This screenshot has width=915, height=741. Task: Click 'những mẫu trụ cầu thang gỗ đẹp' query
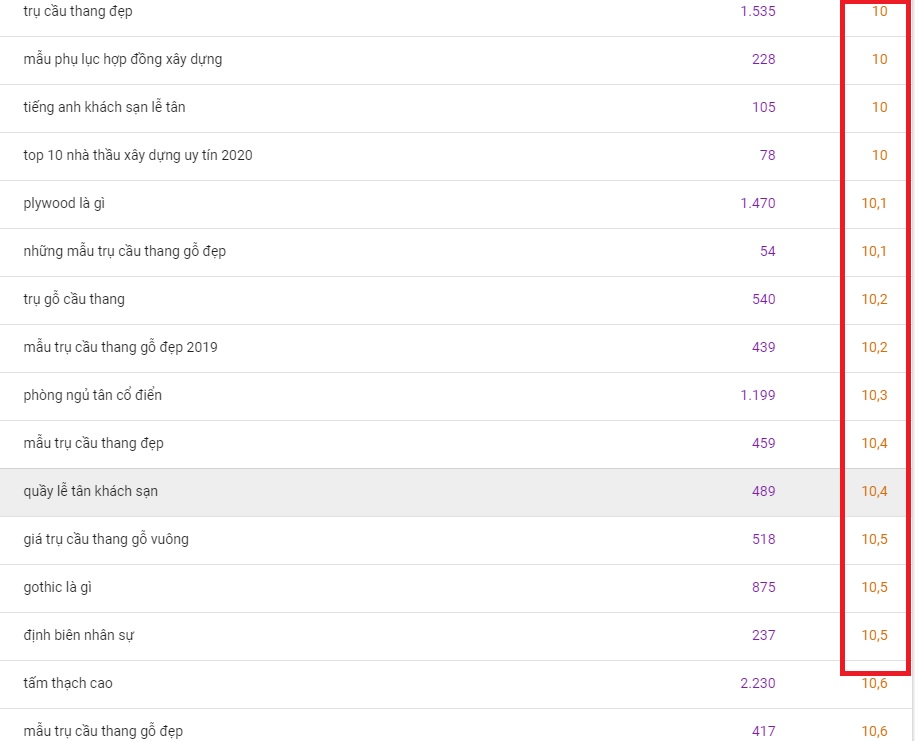[124, 251]
